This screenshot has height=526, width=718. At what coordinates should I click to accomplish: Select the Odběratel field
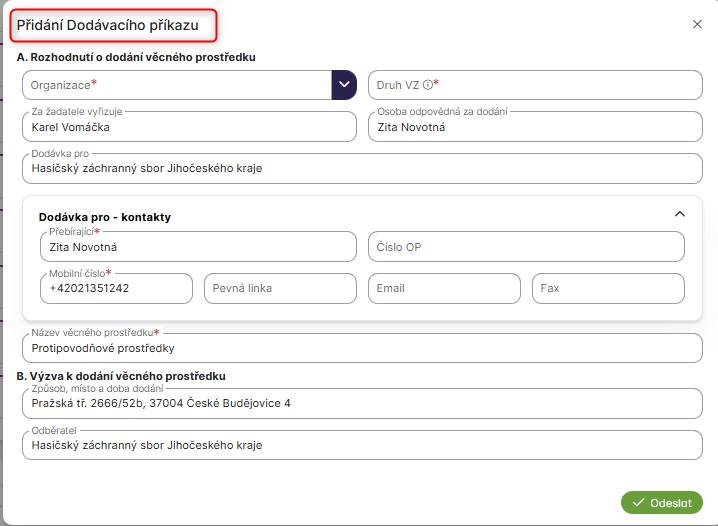[x=362, y=445]
